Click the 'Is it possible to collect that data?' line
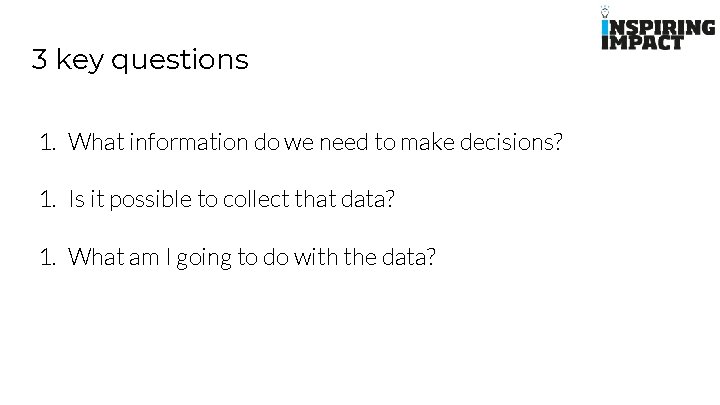The width and height of the screenshot is (720, 405). [231, 199]
